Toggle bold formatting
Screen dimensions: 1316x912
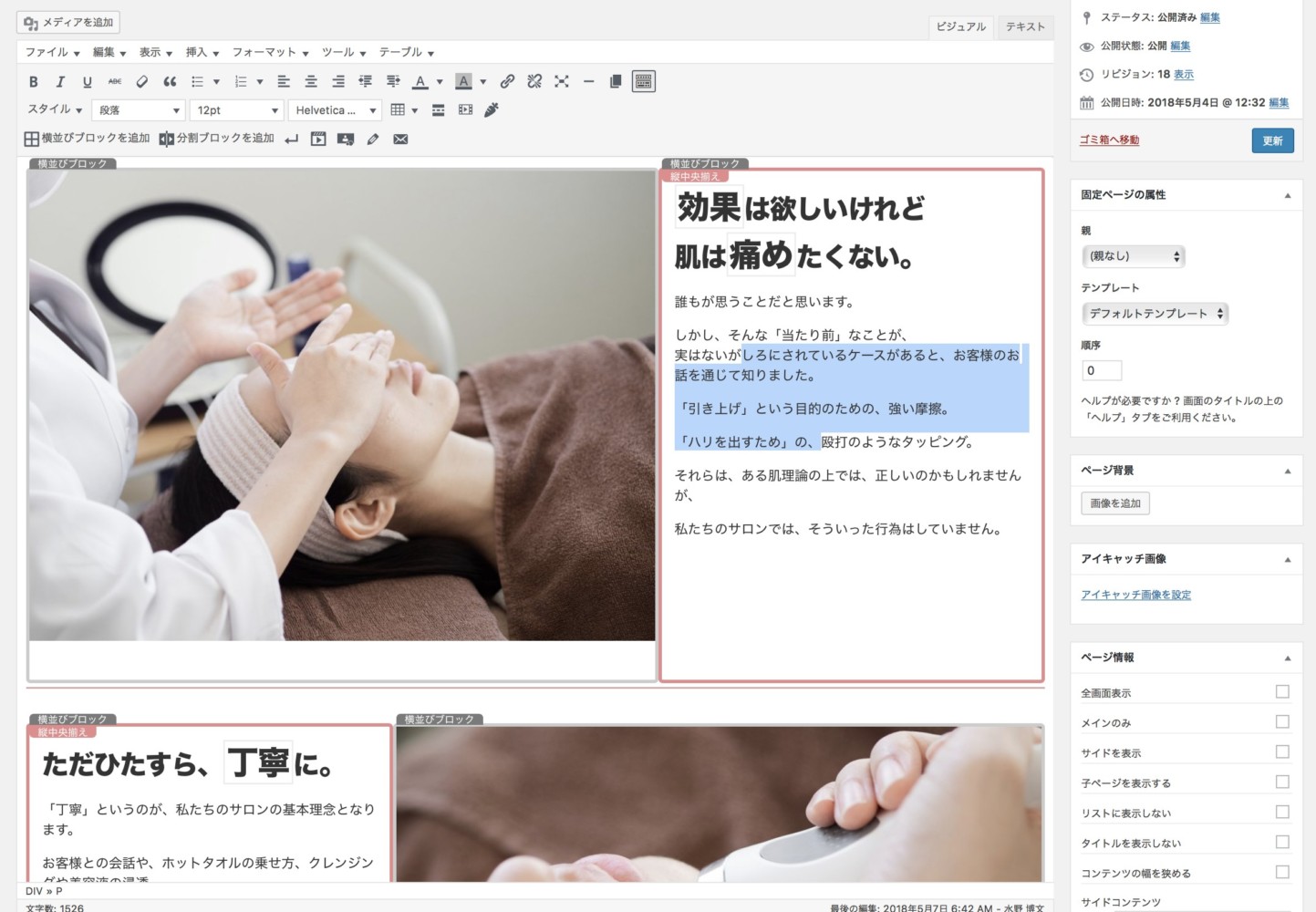click(34, 82)
